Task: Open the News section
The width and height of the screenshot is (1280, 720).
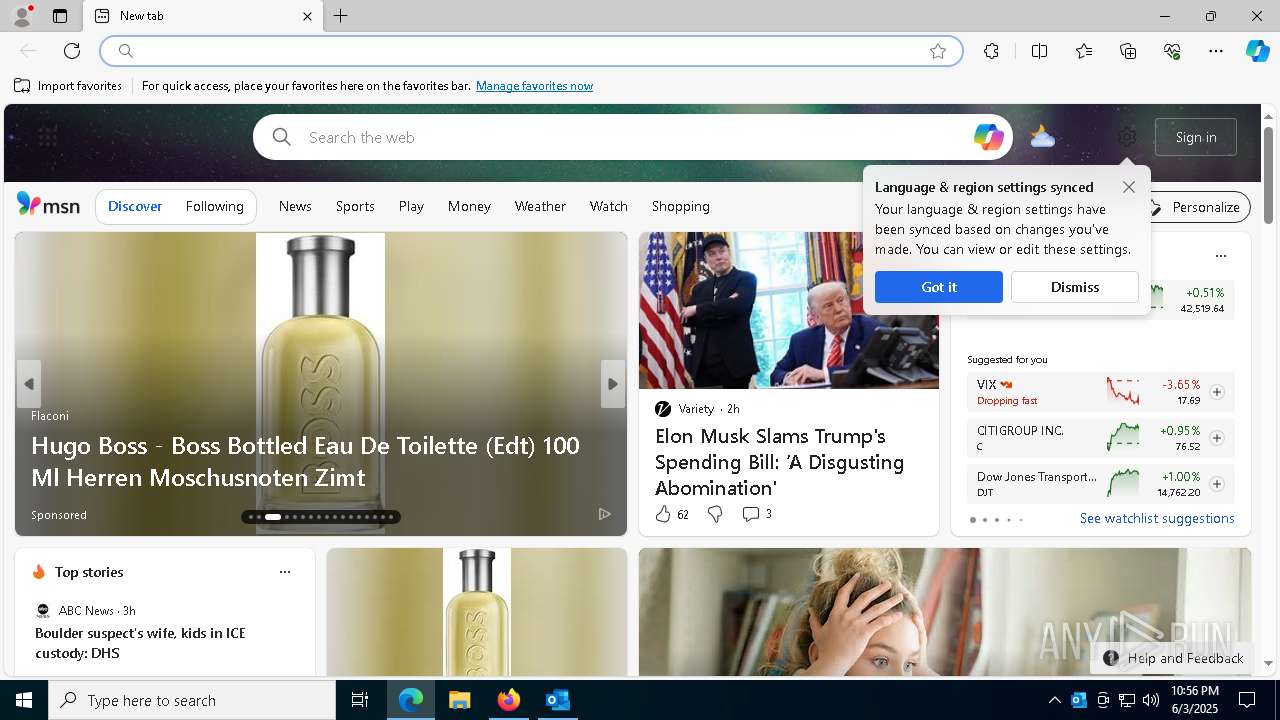Action: coord(295,206)
